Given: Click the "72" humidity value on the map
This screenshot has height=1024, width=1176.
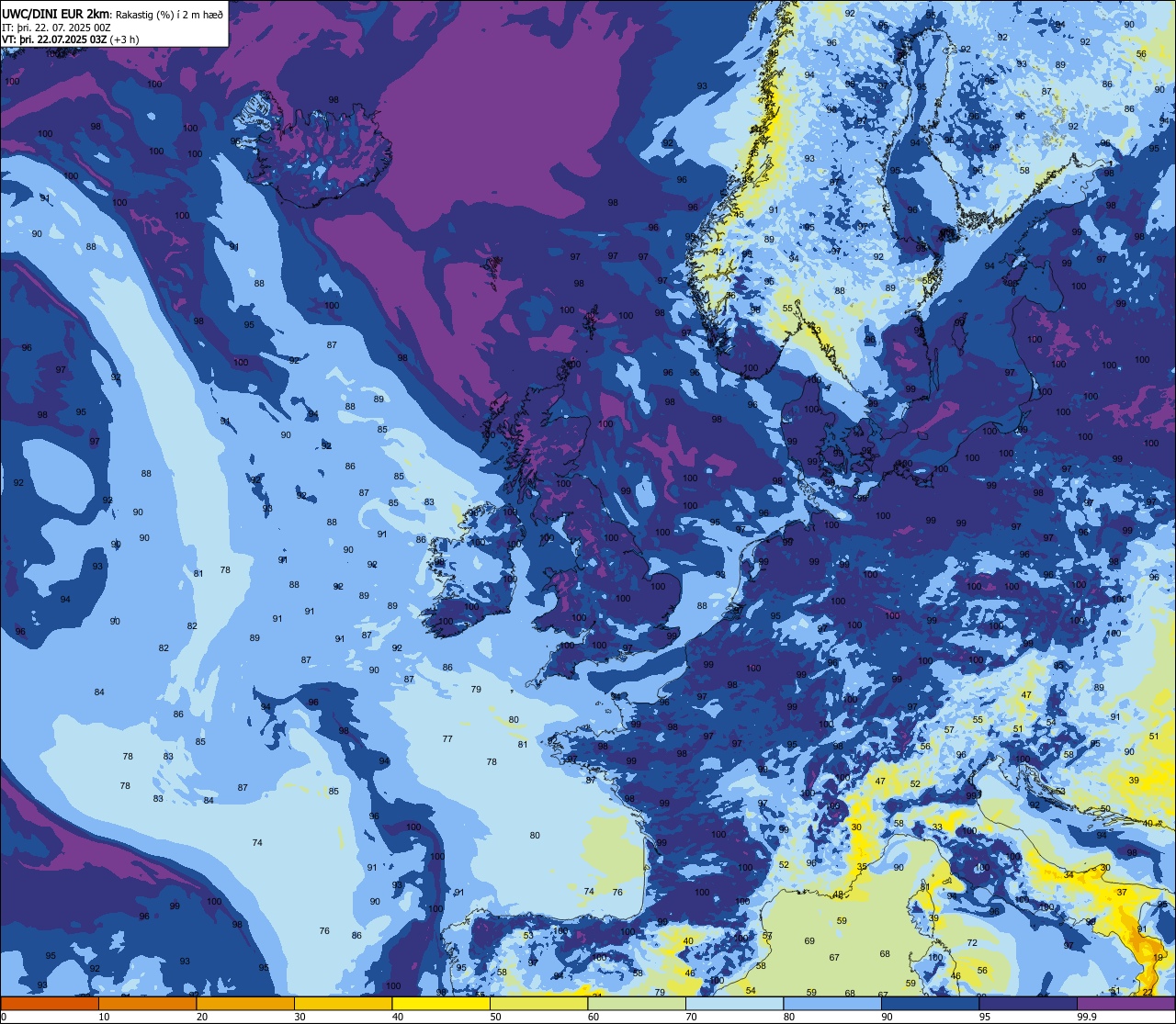Looking at the screenshot, I should [x=972, y=943].
